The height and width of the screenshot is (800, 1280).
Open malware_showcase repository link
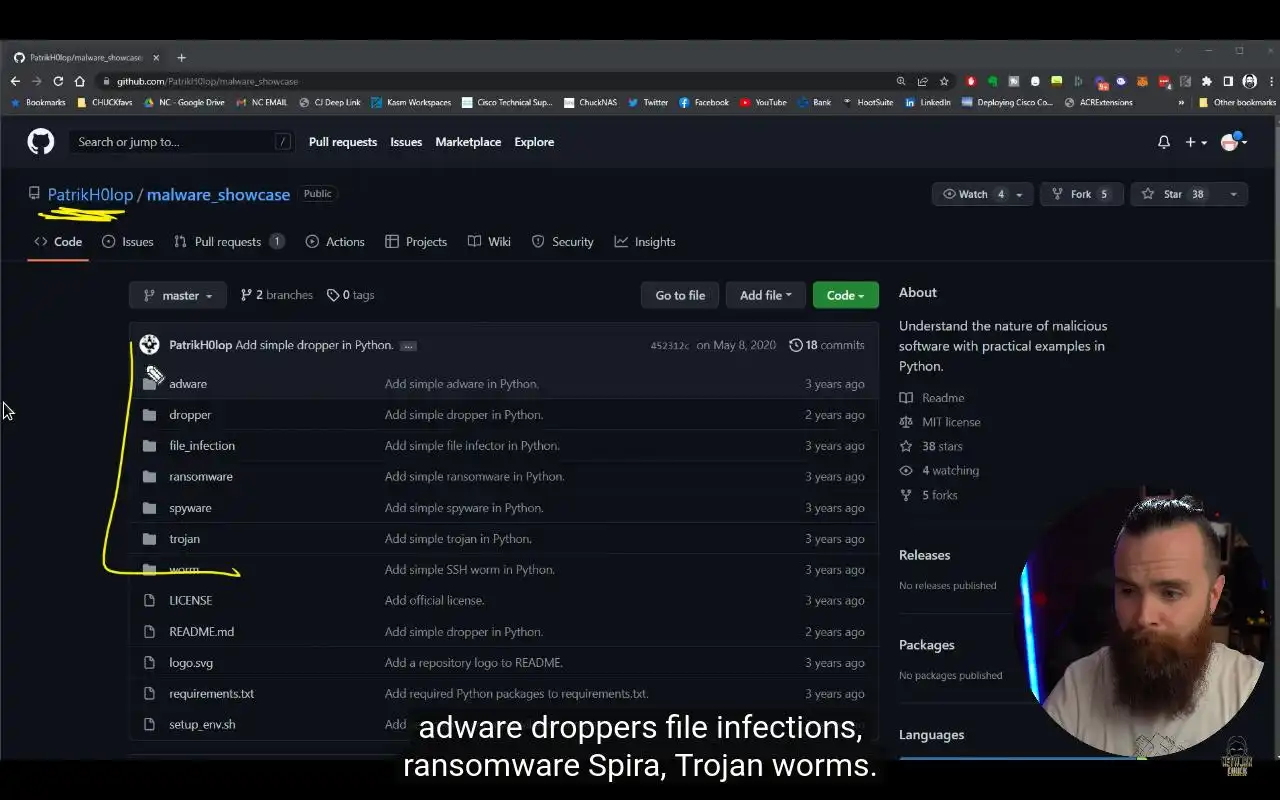218,194
